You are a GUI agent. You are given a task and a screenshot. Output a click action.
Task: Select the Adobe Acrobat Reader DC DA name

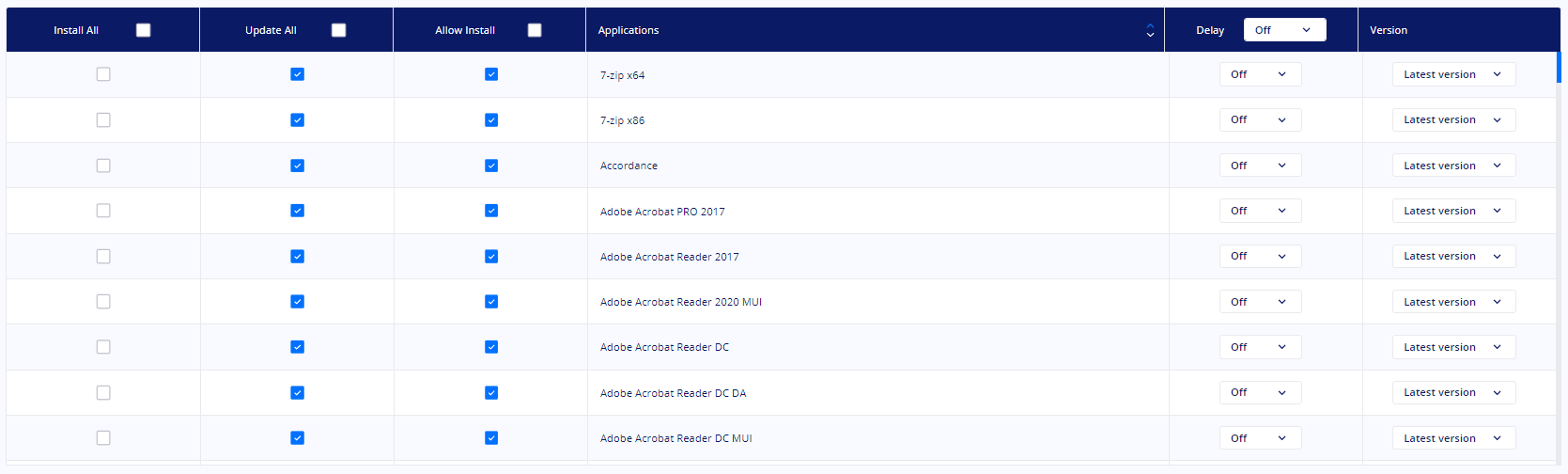click(x=673, y=393)
